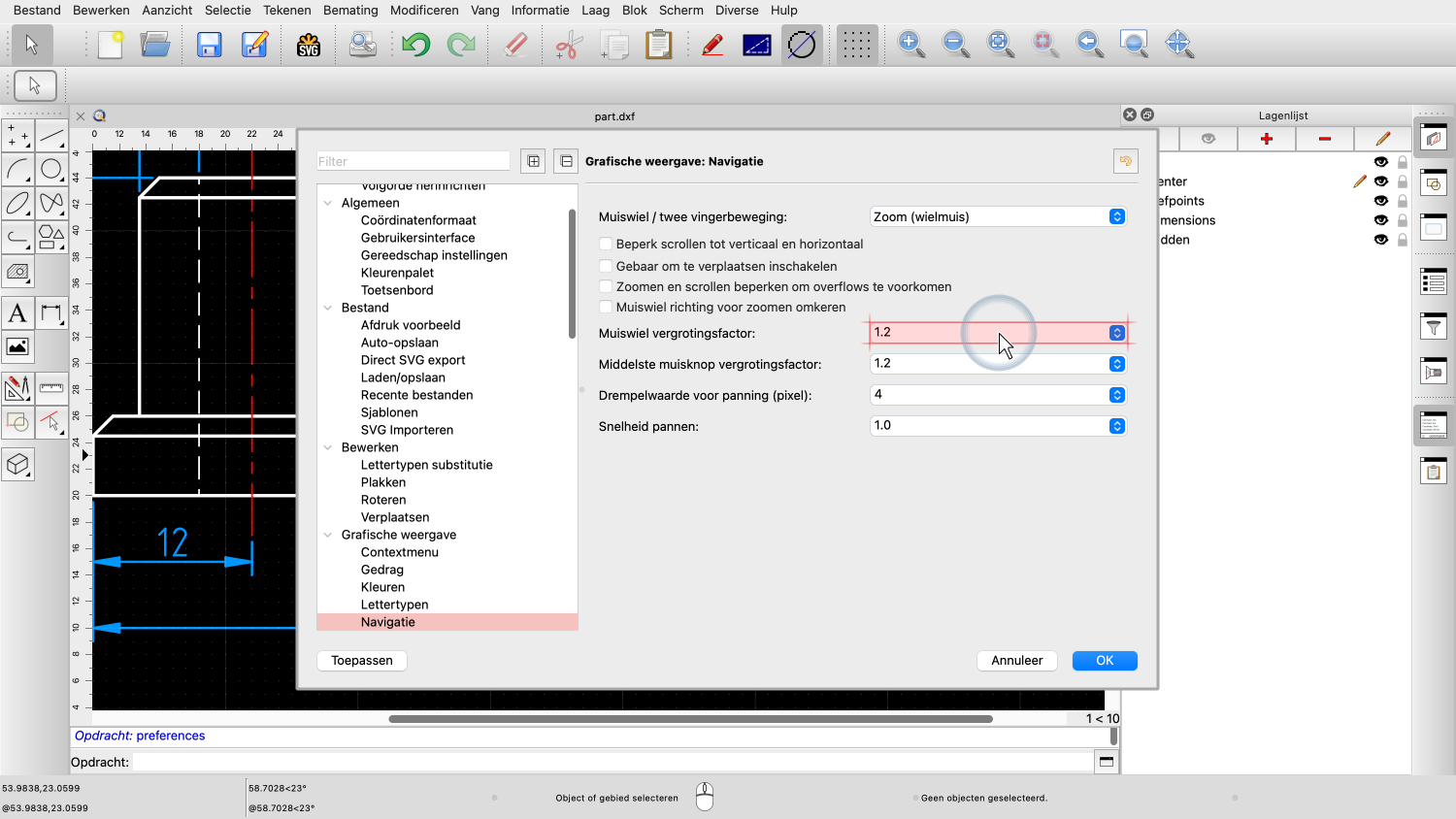Image resolution: width=1456 pixels, height=819 pixels.
Task: Check 'Muiswiel richting voor zoomen omkeren'
Action: click(606, 307)
